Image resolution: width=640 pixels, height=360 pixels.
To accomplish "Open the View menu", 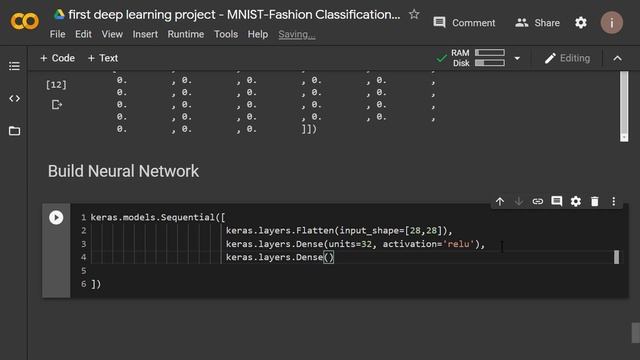I will pos(112,34).
